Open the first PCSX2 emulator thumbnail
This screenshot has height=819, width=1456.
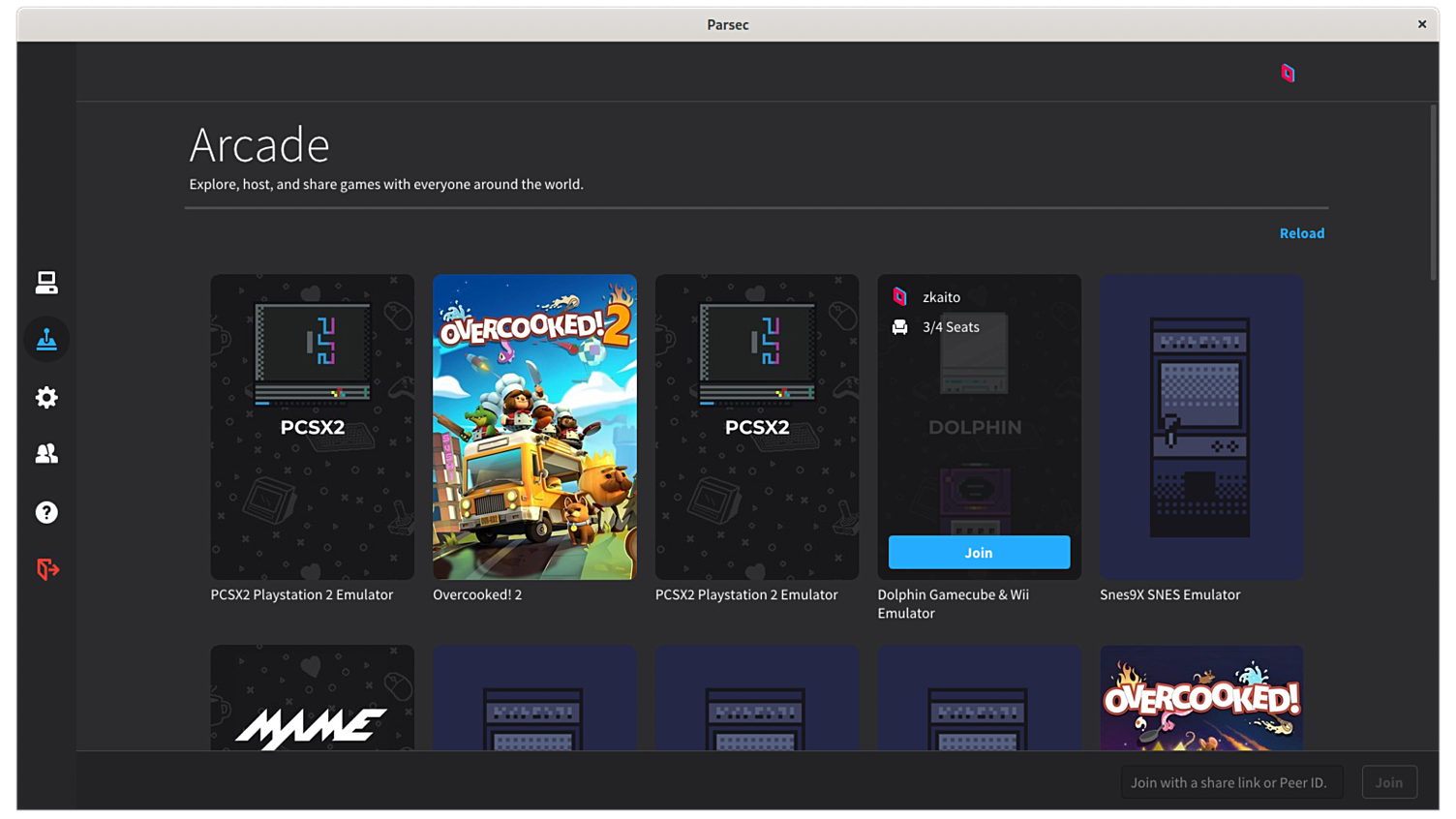(x=312, y=427)
